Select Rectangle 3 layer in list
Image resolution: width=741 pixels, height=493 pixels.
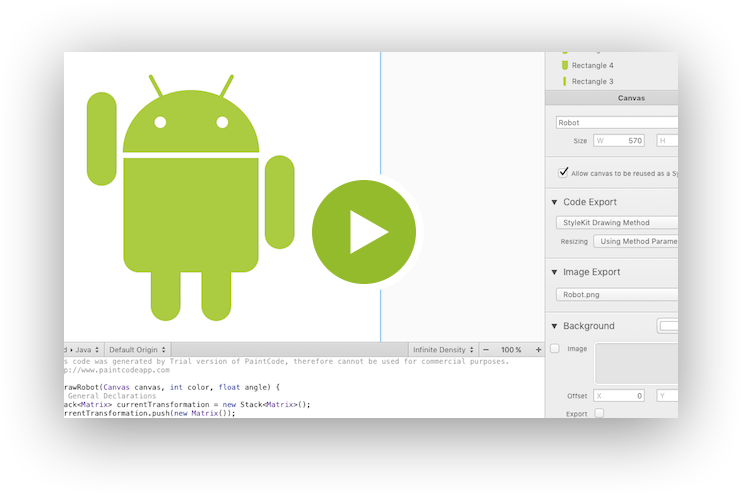click(592, 81)
